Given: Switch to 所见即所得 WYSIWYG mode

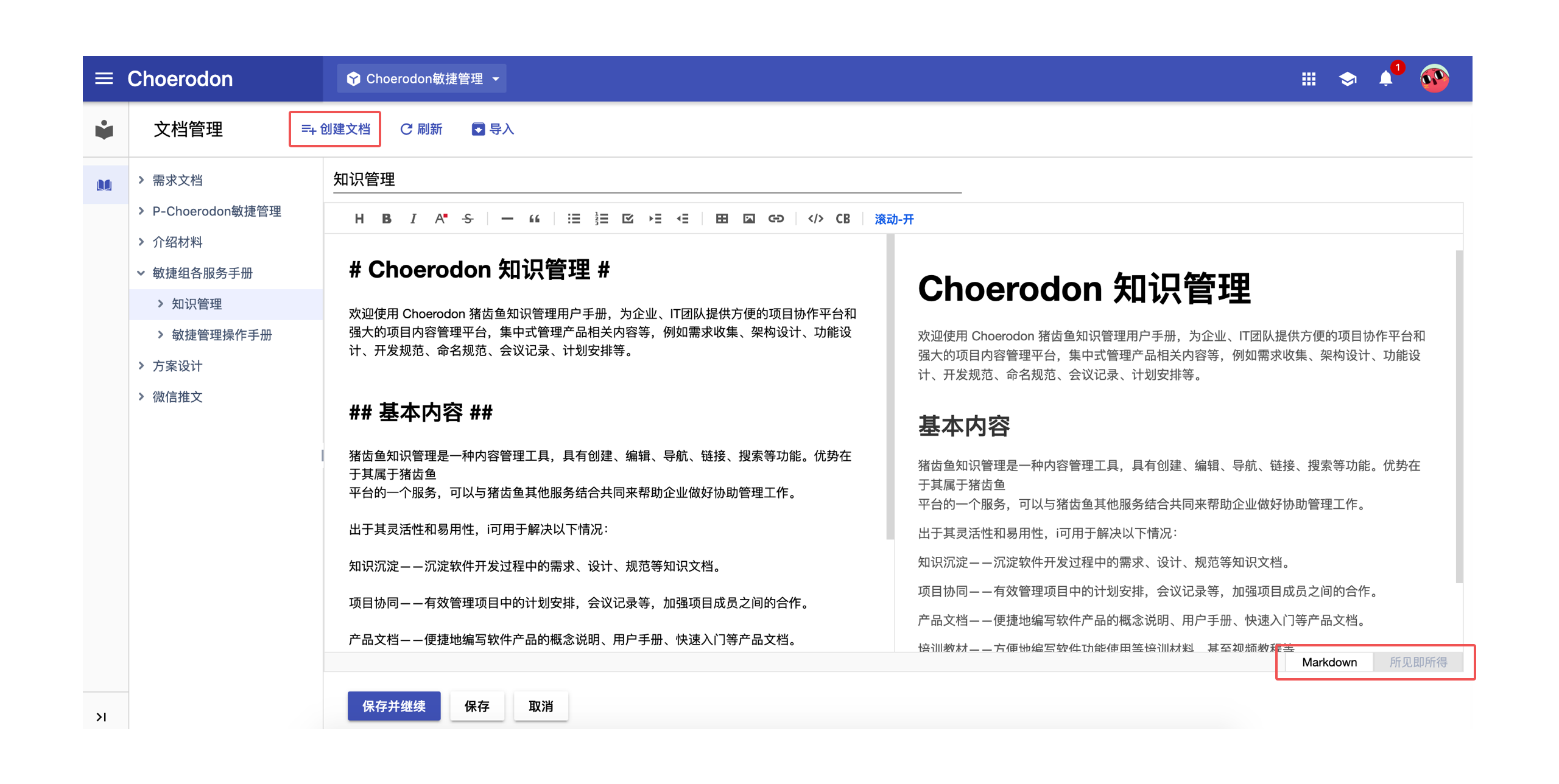Looking at the screenshot, I should (x=1418, y=662).
